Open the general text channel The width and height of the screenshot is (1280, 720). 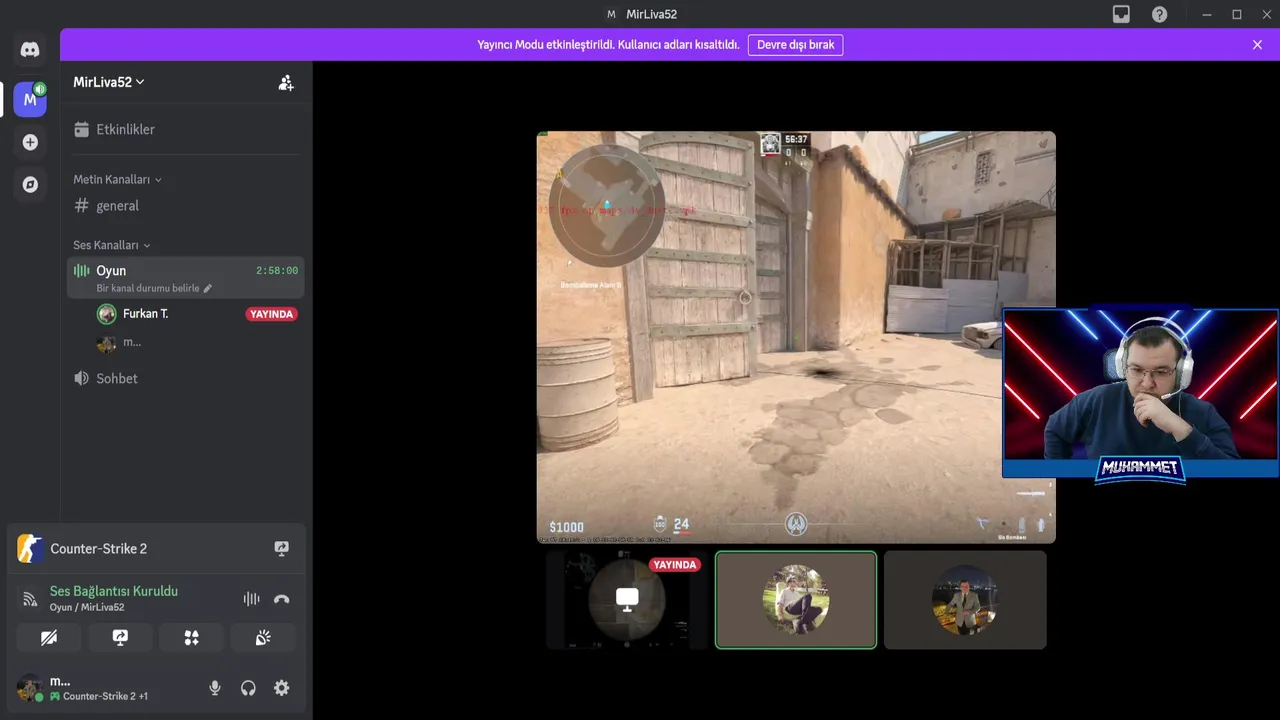(186, 205)
